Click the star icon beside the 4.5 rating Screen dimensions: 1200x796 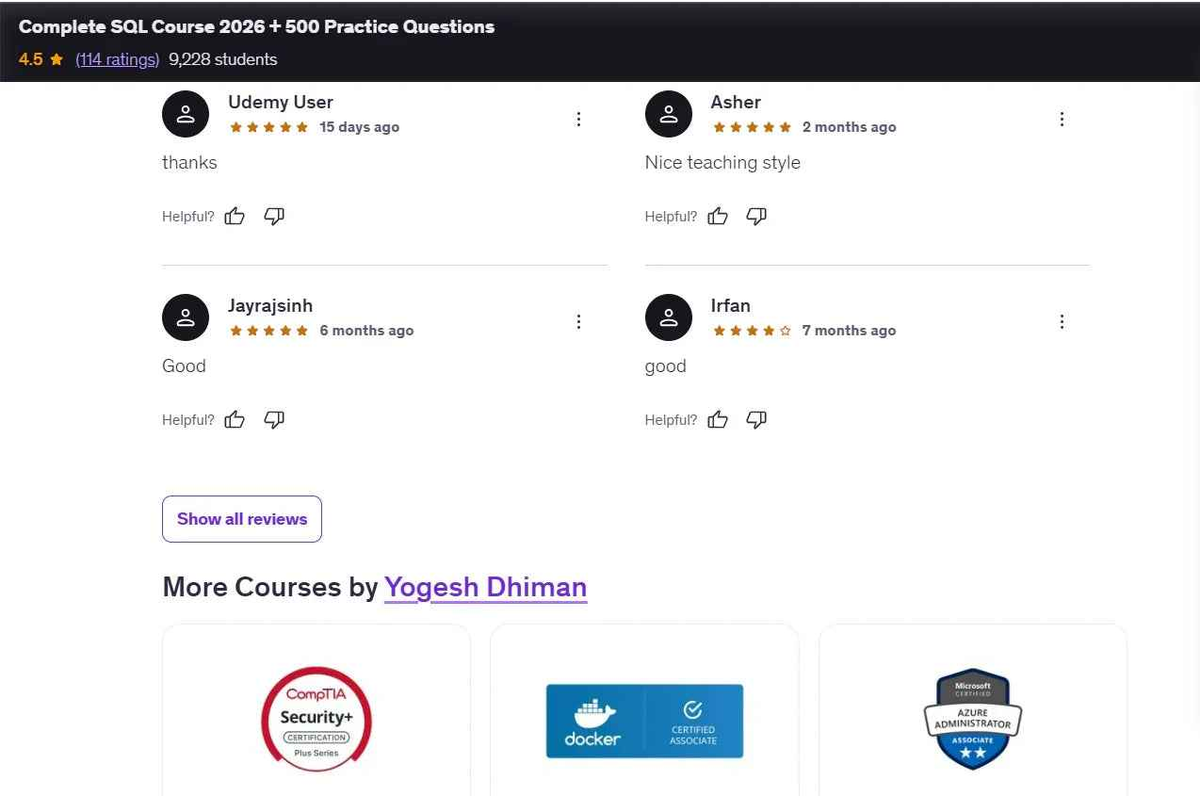[x=57, y=59]
